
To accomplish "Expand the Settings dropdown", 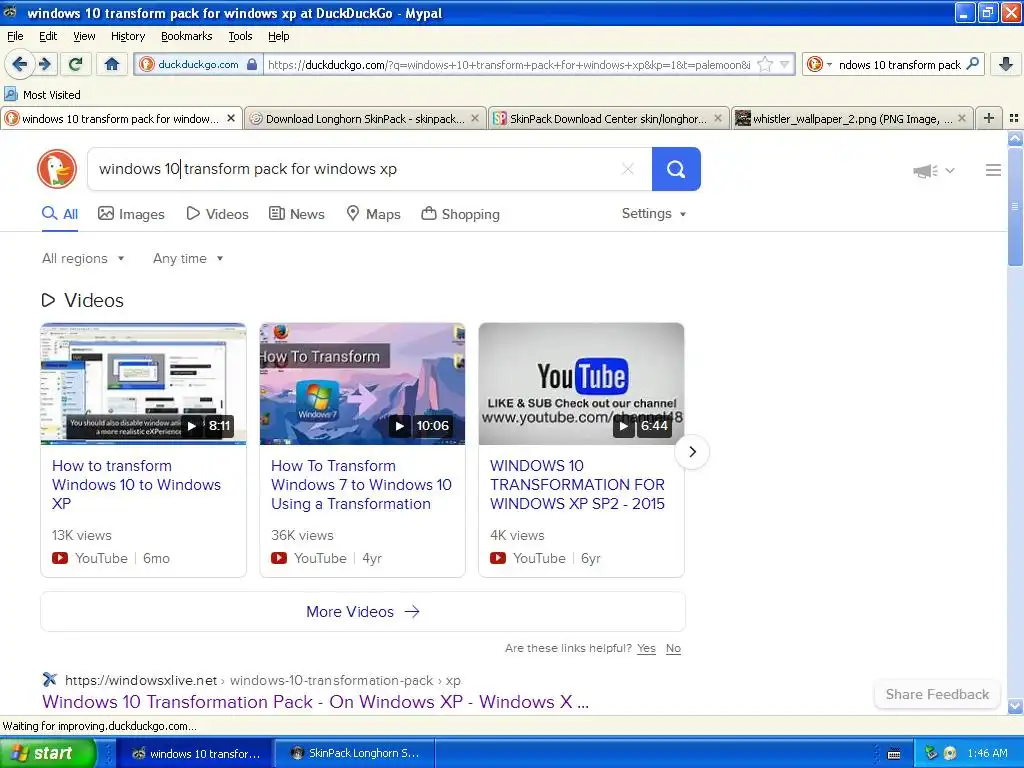I will (654, 214).
